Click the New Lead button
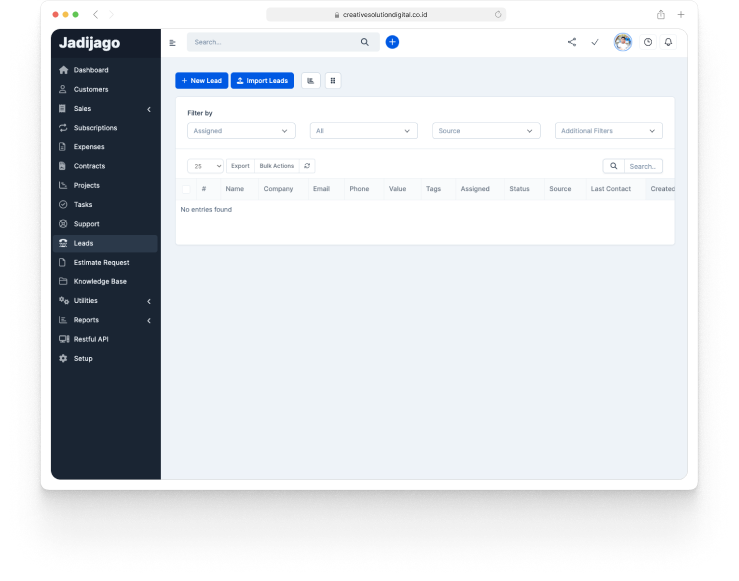The height and width of the screenshot is (581, 739). [x=201, y=81]
